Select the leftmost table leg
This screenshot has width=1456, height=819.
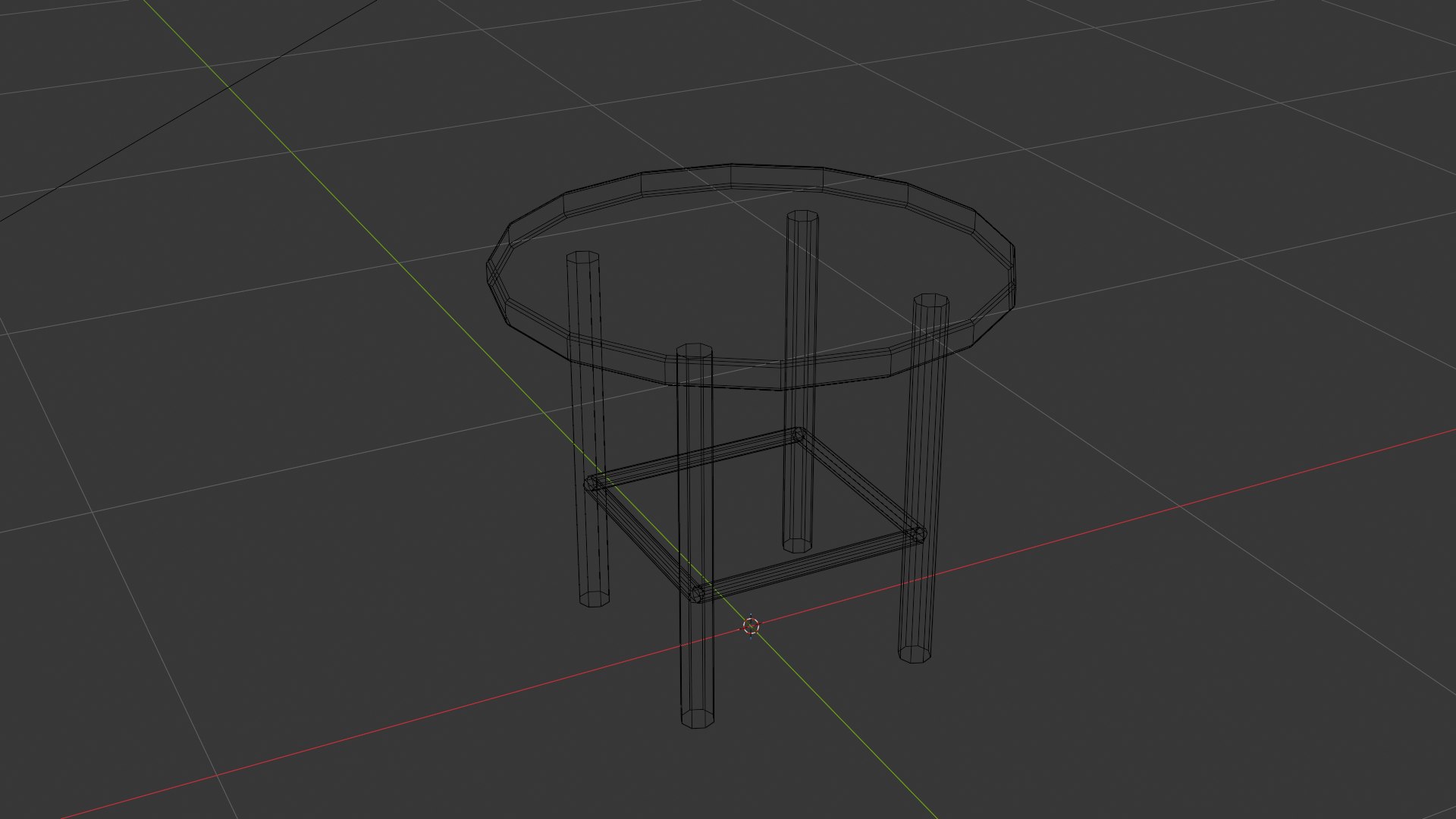tap(588, 428)
